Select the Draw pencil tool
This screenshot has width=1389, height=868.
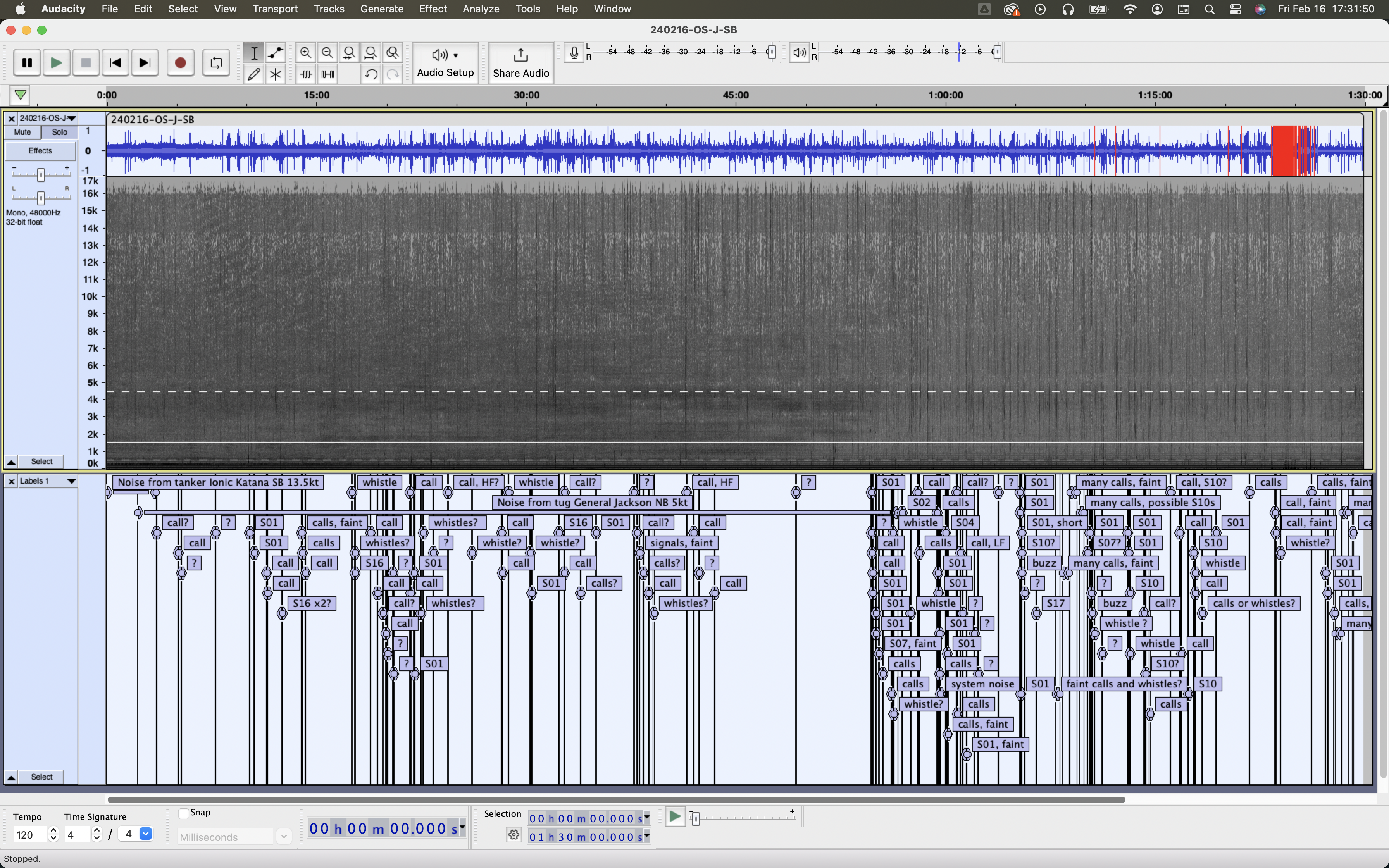click(x=254, y=74)
